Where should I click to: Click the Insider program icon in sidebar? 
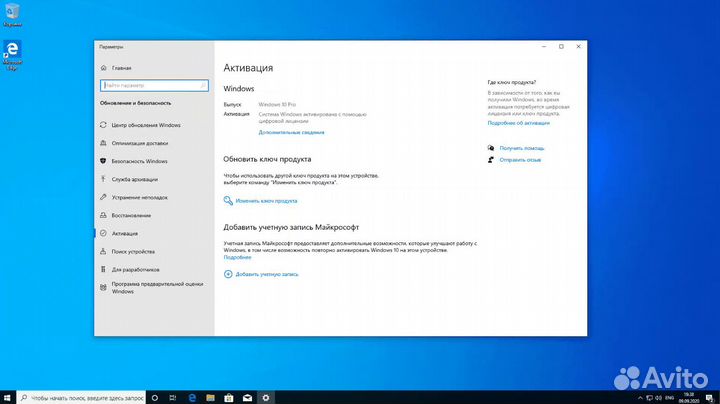(103, 288)
